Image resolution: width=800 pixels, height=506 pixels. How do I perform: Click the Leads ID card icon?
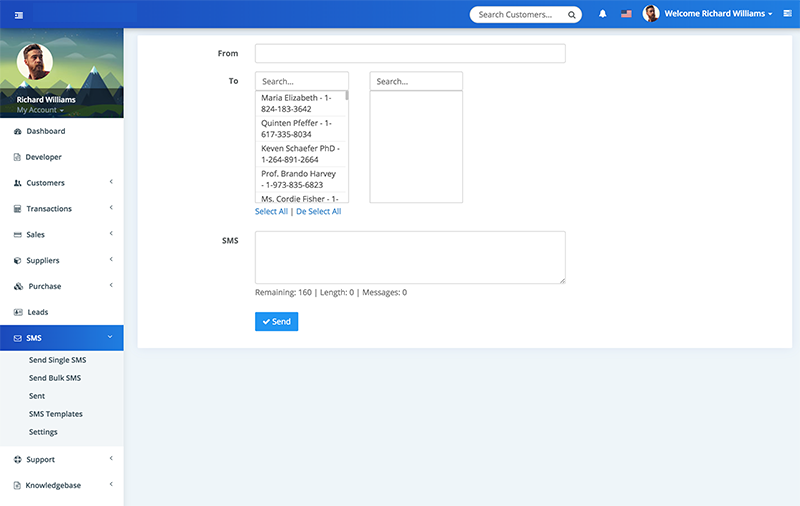(18, 312)
